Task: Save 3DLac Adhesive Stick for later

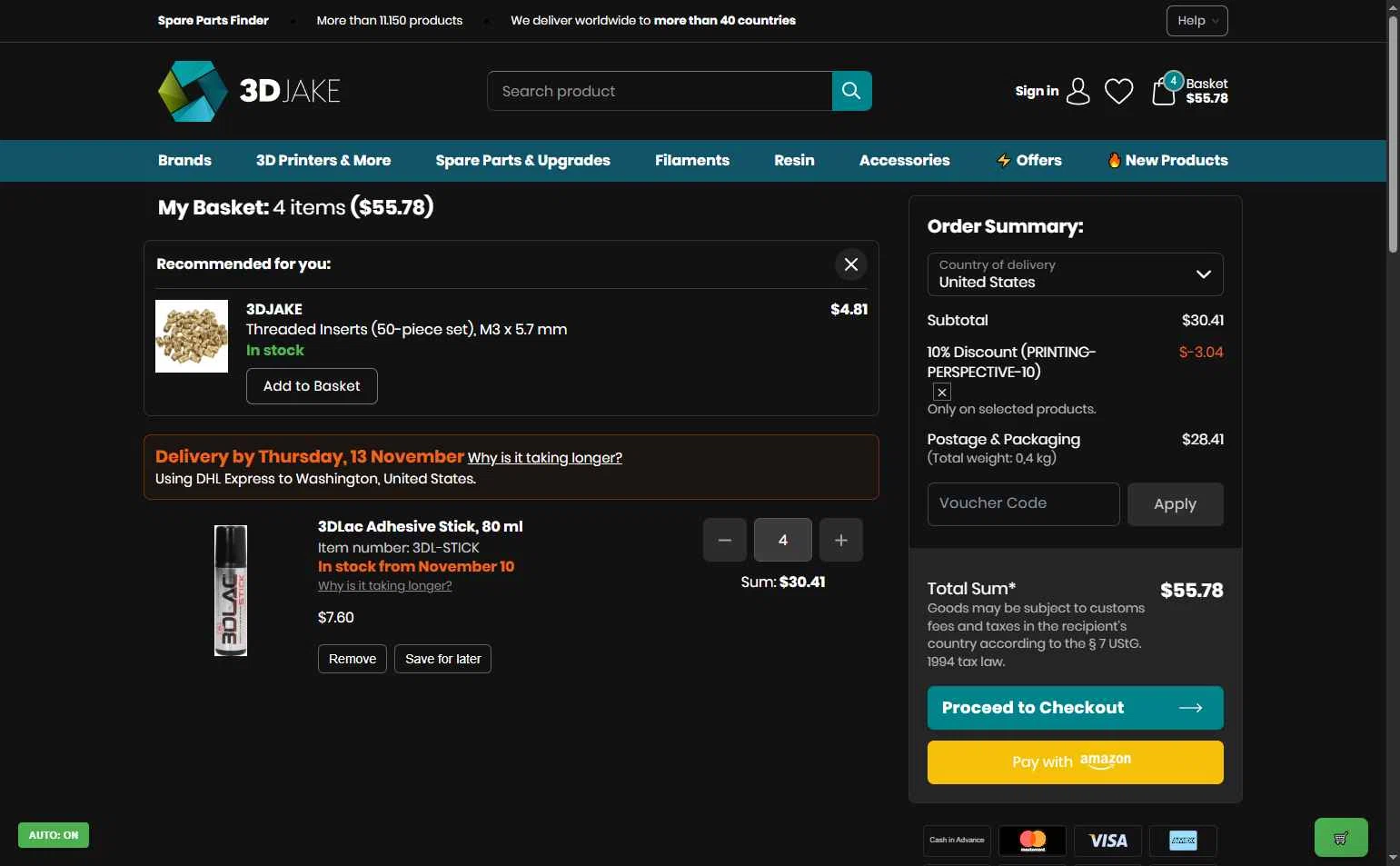Action: [x=442, y=659]
